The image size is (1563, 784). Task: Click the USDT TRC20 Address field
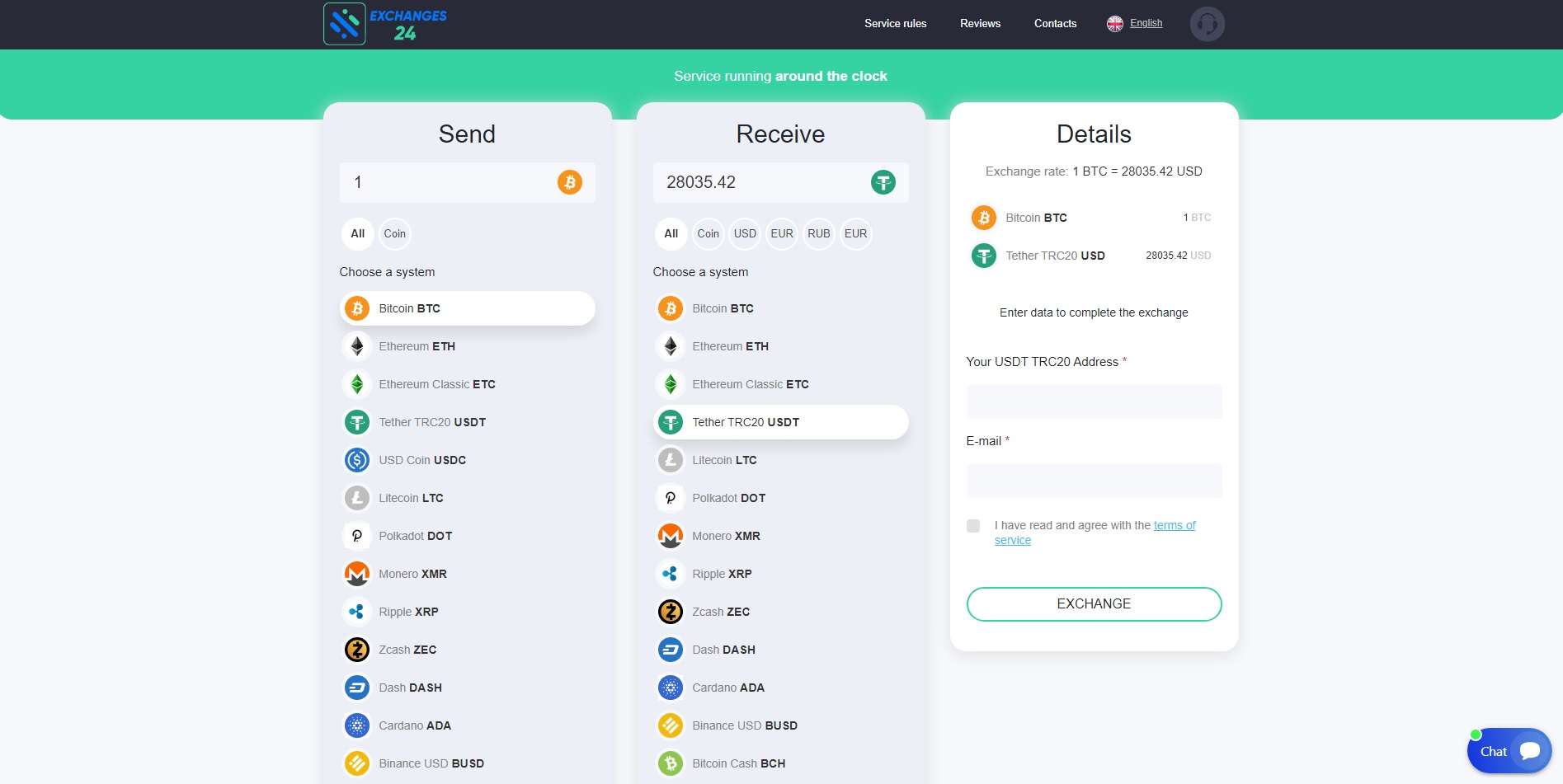point(1094,401)
